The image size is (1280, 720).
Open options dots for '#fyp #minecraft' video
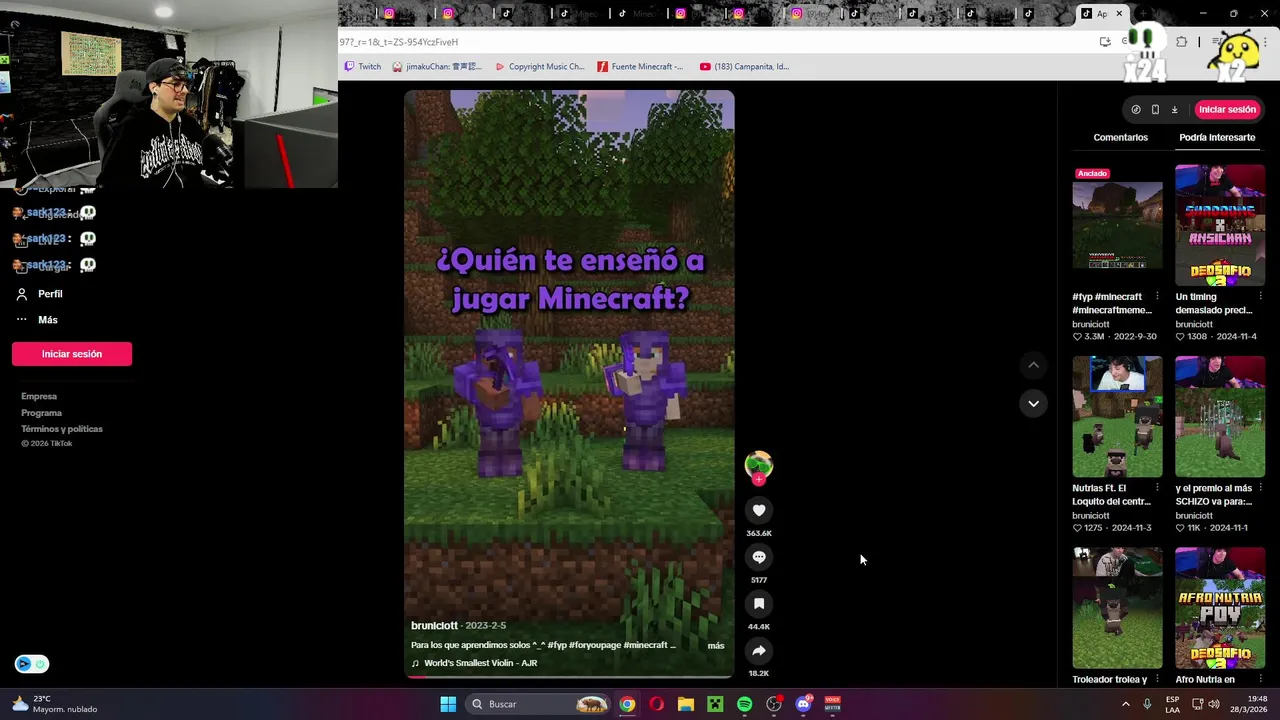(x=1157, y=297)
